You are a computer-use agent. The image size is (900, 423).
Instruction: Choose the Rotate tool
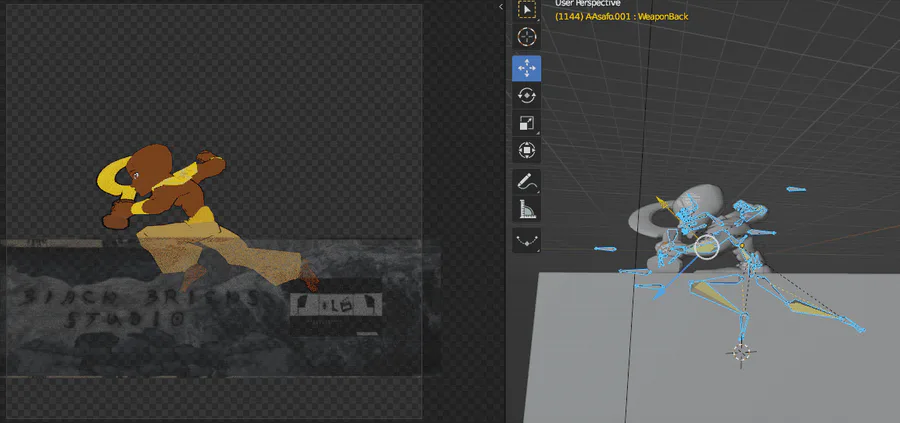click(526, 95)
